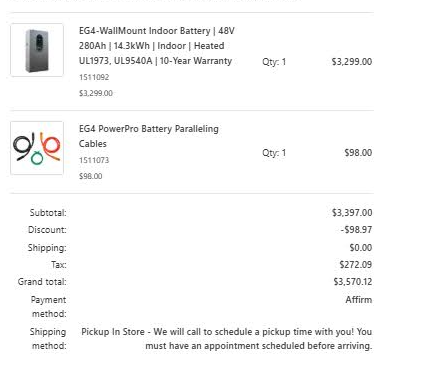This screenshot has height=368, width=428.
Task: Open the EG4 WallMount battery product thumbnail
Action: (x=37, y=50)
